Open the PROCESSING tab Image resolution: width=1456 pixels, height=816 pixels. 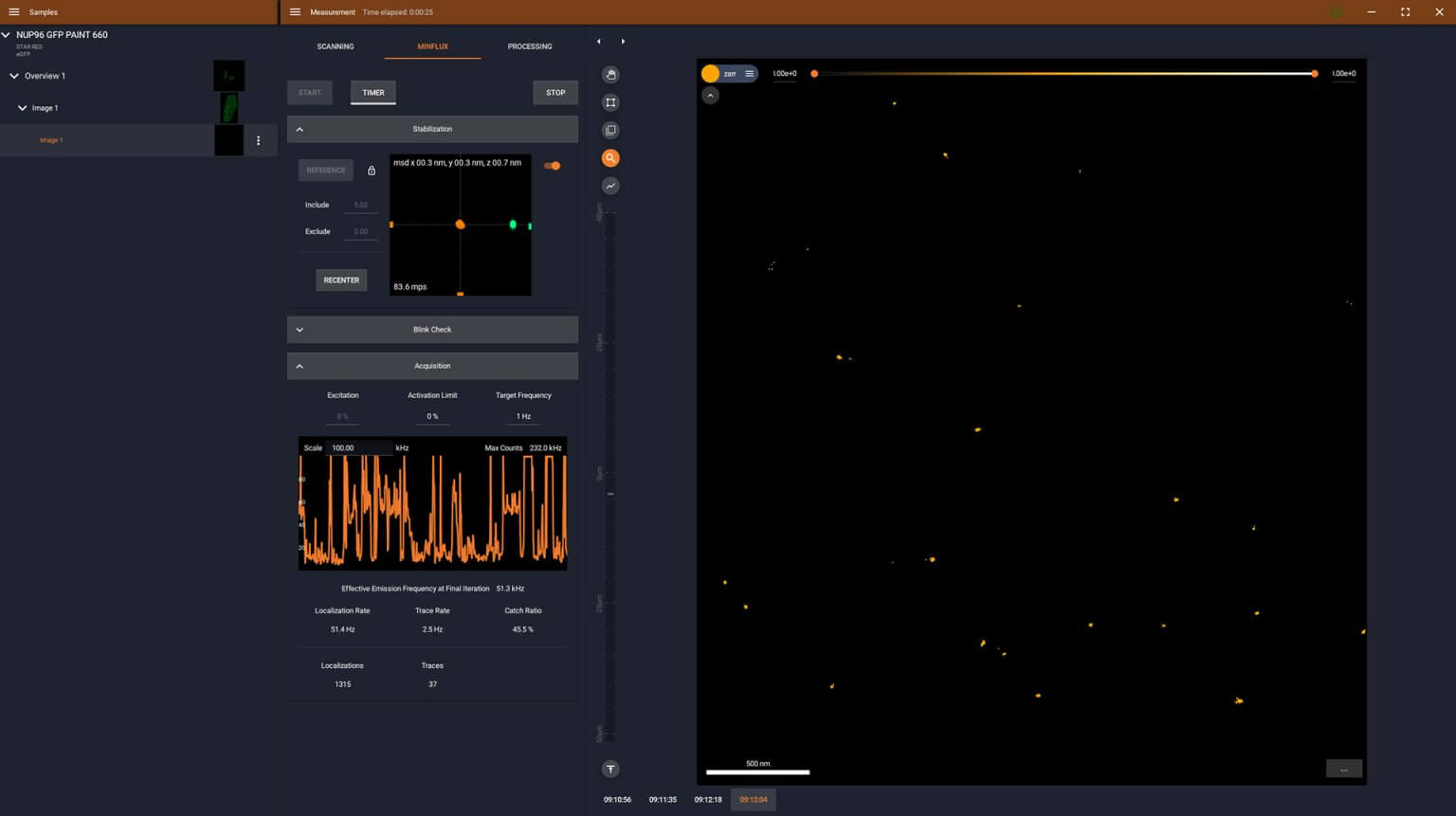click(x=529, y=46)
